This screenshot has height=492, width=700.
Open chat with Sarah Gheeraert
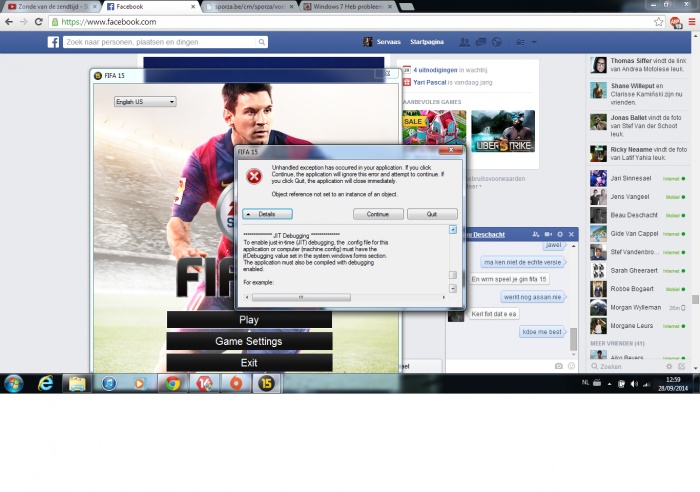point(638,271)
